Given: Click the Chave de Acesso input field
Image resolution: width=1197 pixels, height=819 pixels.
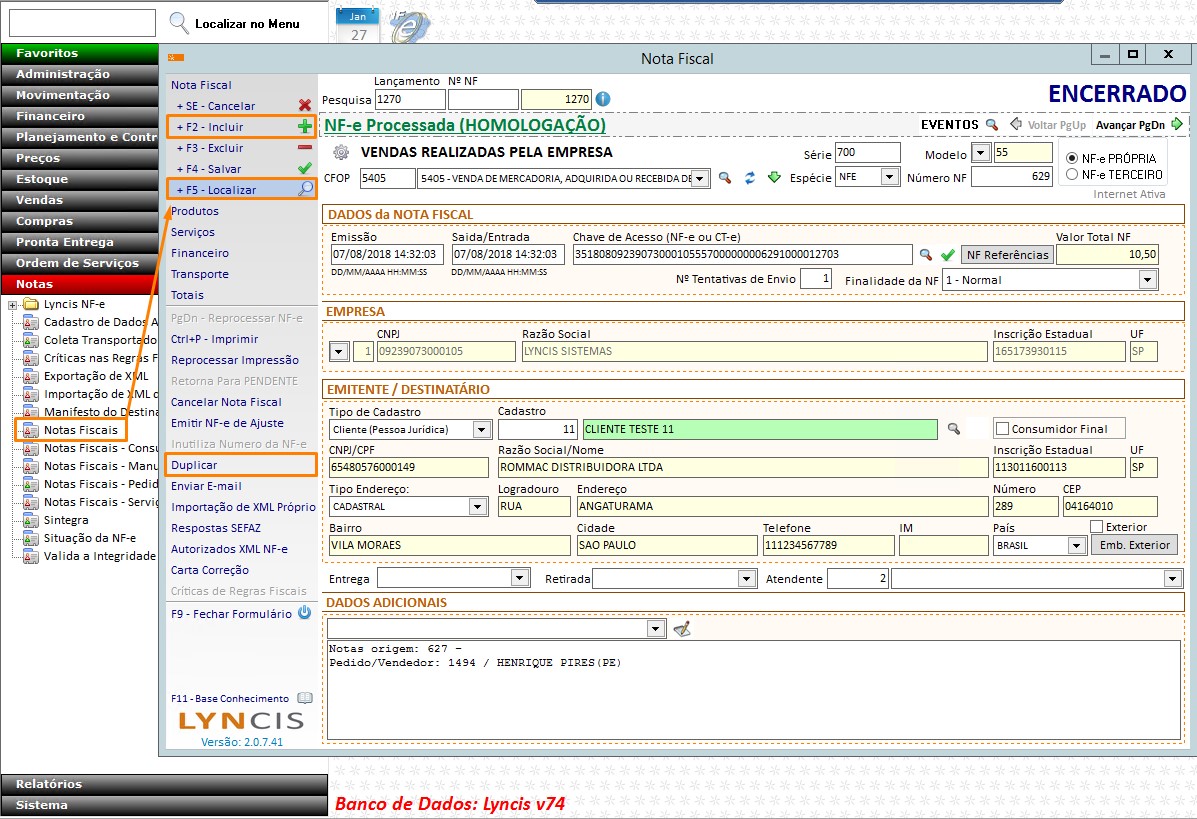Looking at the screenshot, I should coord(741,255).
